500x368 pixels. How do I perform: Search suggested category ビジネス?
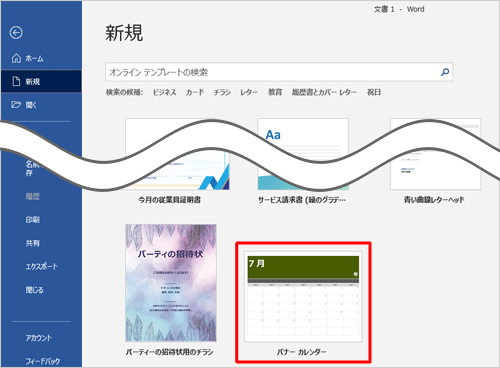[164, 92]
